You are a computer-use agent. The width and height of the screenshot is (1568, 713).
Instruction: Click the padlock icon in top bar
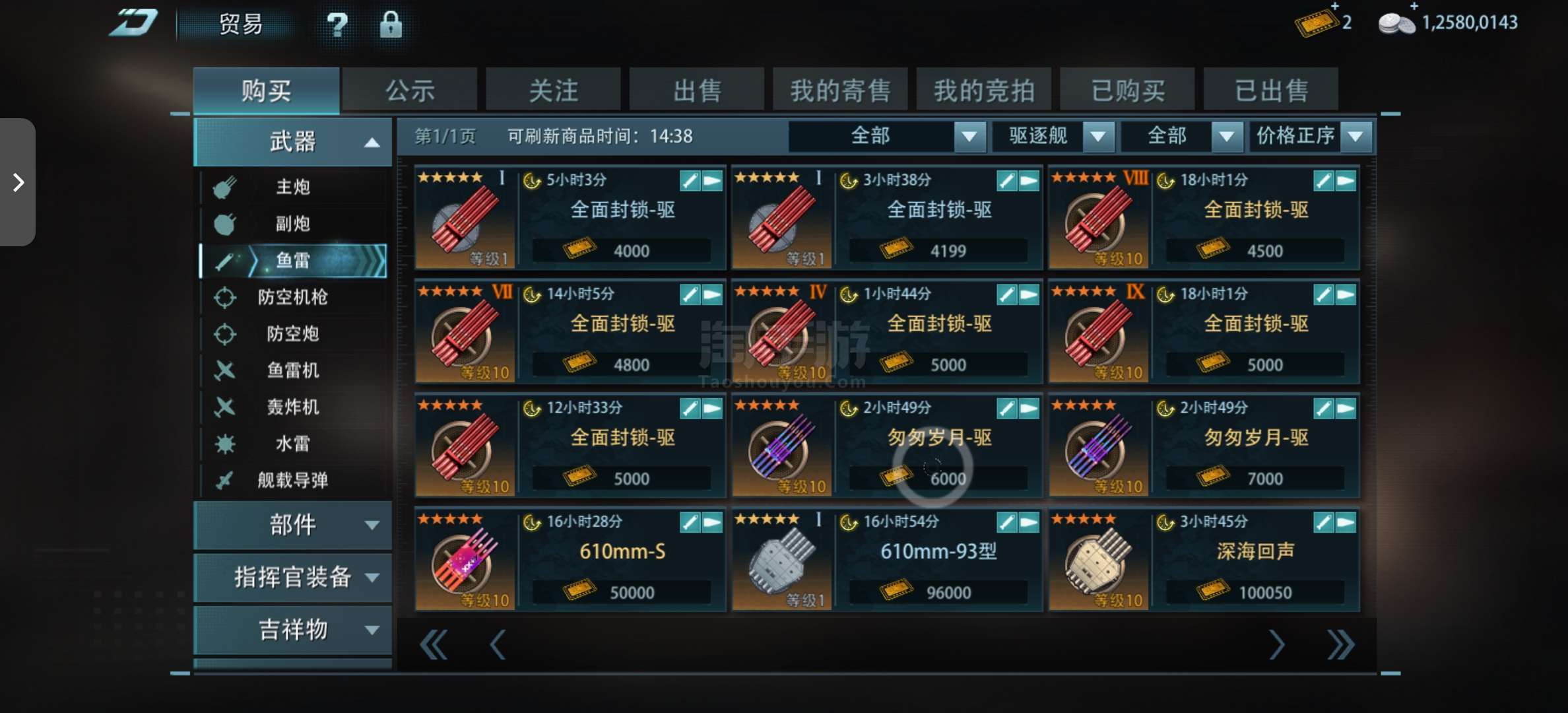(391, 24)
